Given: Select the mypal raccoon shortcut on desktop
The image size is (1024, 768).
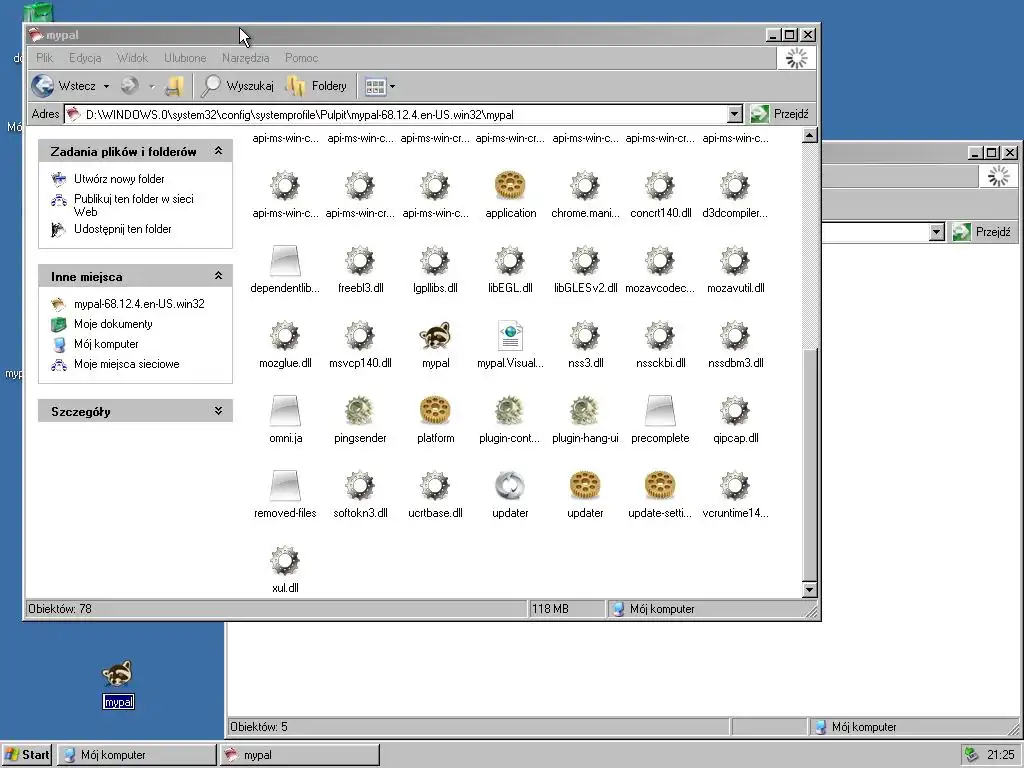Looking at the screenshot, I should coord(118,674).
